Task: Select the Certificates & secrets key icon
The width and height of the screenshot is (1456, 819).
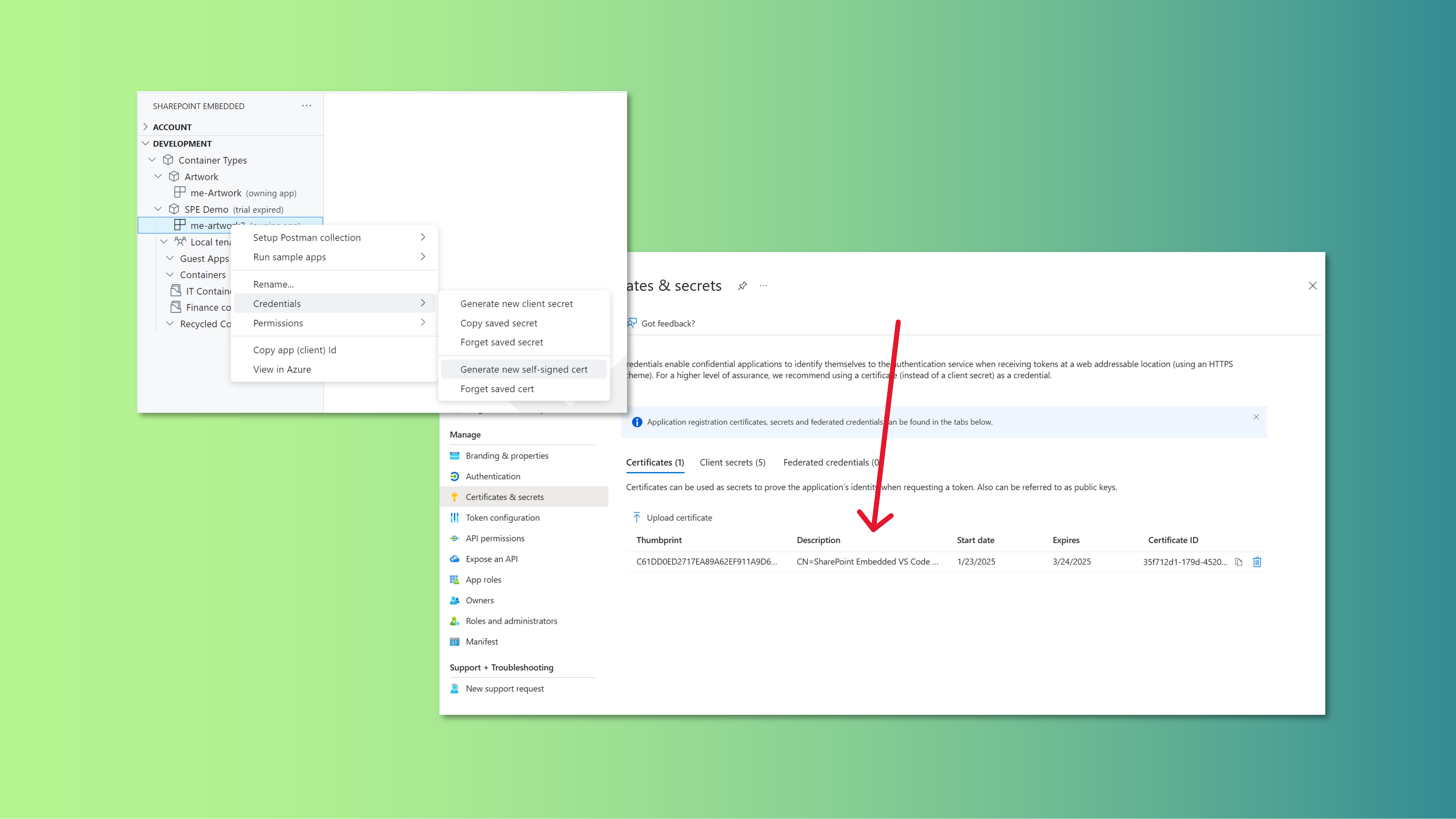Action: [454, 496]
